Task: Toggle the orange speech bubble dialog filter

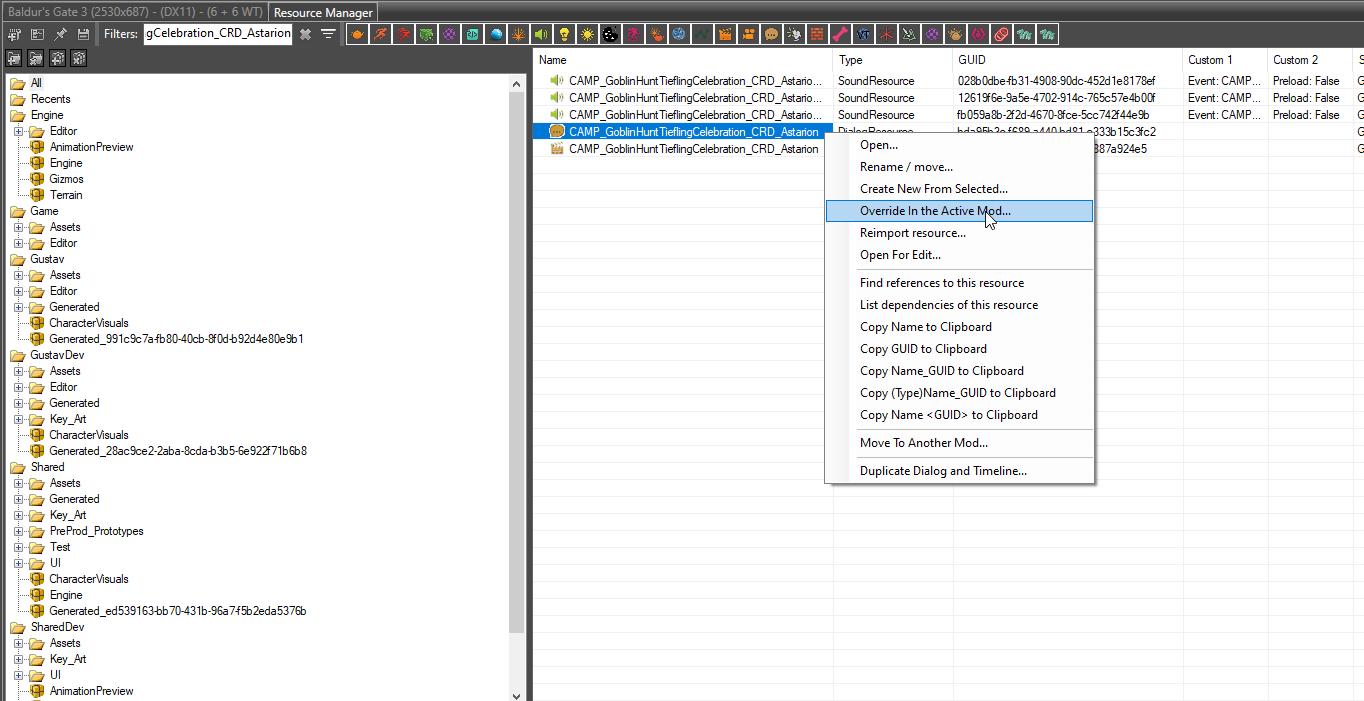Action: [x=771, y=34]
